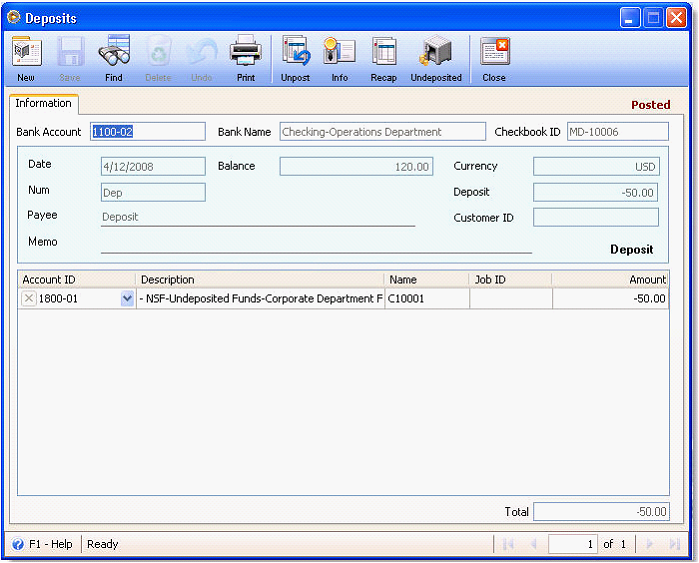The height and width of the screenshot is (563, 699).
Task: Click the Amount column header
Action: point(610,279)
